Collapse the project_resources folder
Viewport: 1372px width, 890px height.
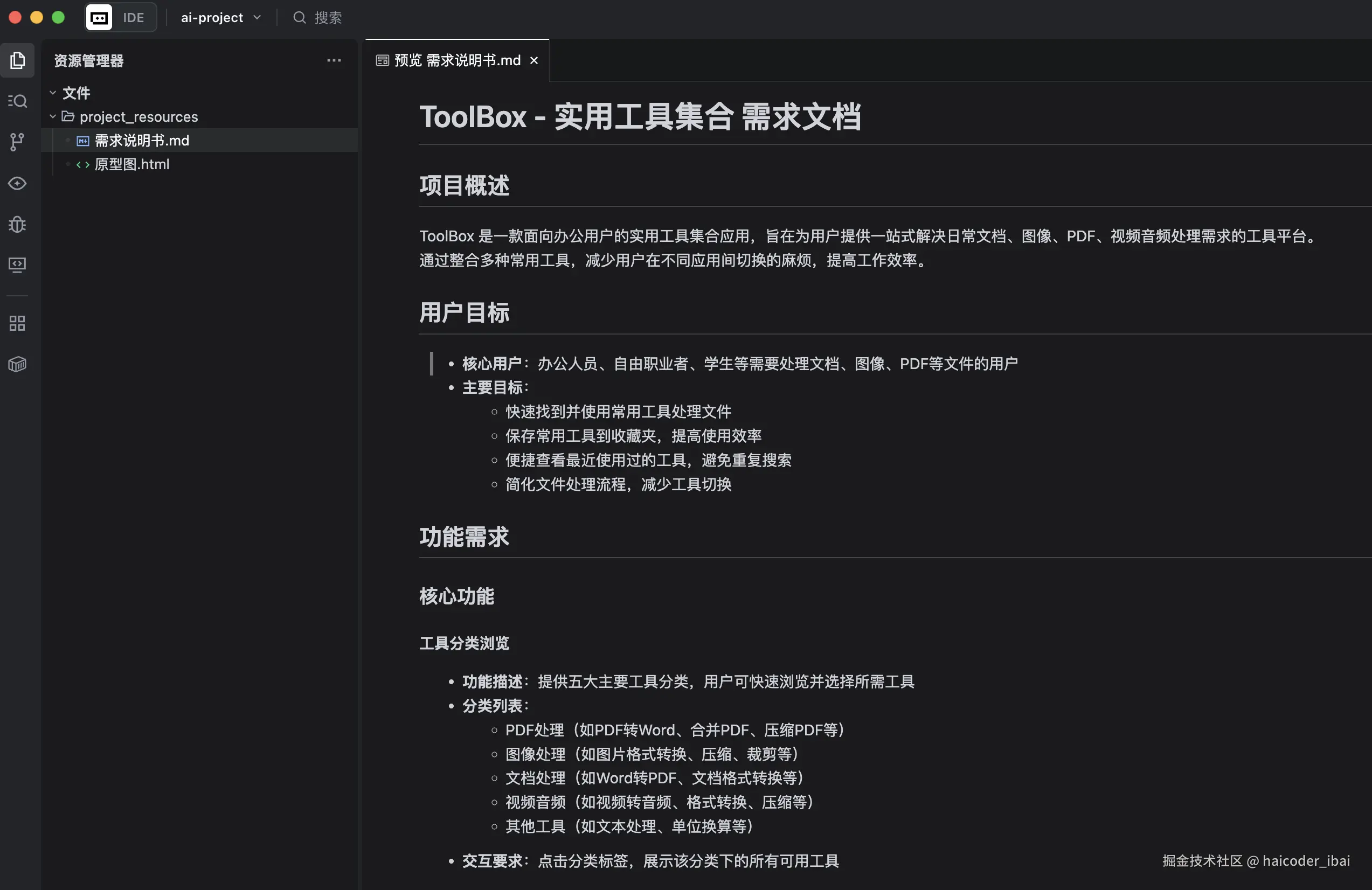(x=52, y=116)
